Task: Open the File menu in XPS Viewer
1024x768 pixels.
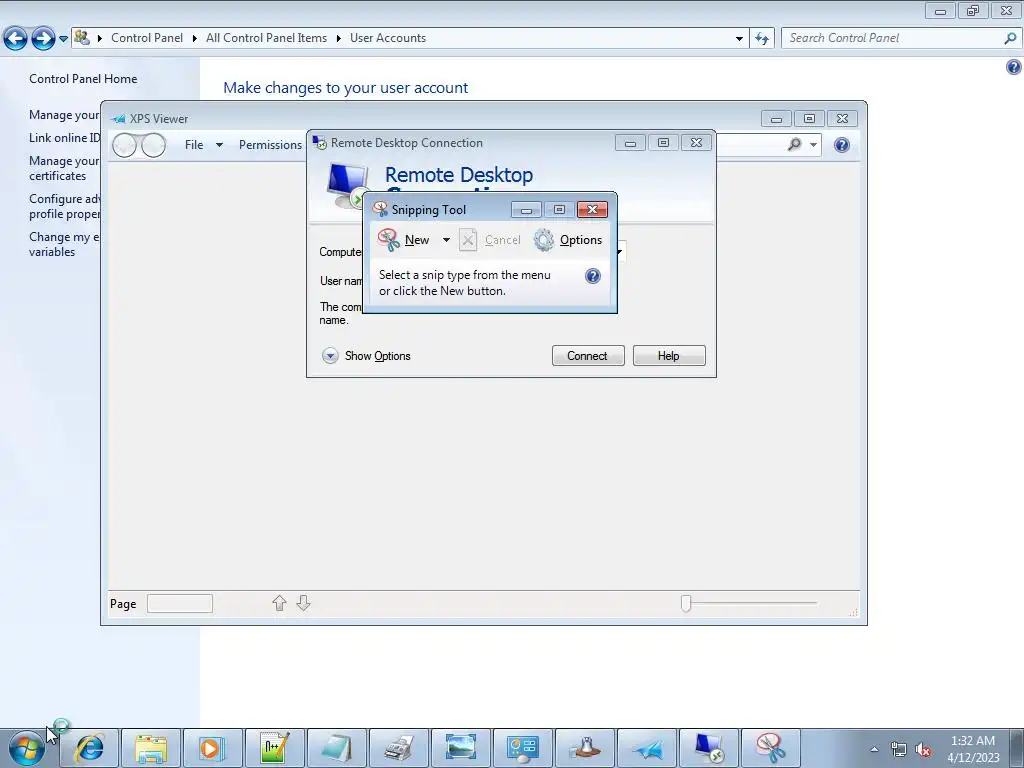Action: click(x=194, y=145)
